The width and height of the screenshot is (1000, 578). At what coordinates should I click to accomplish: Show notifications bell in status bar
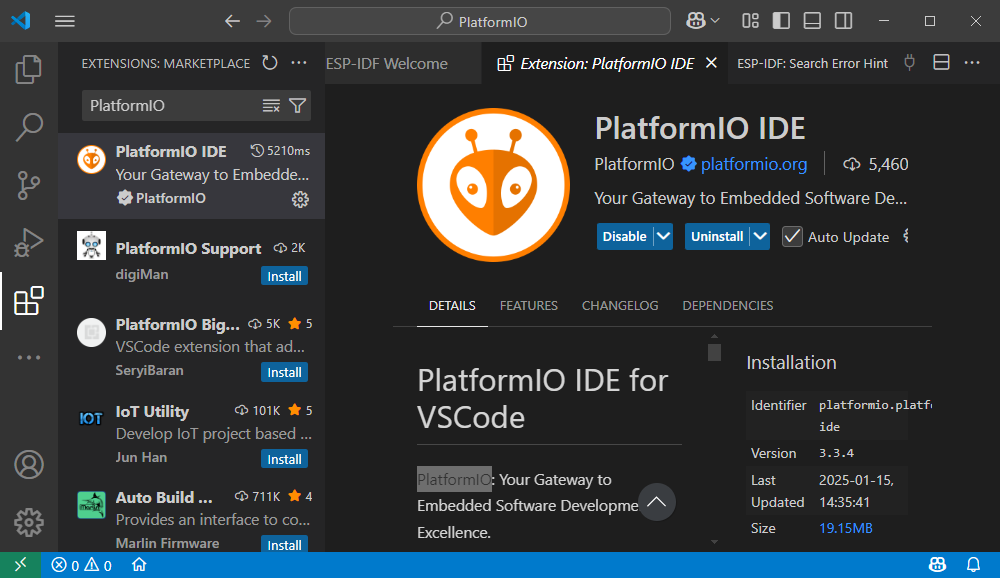(973, 565)
